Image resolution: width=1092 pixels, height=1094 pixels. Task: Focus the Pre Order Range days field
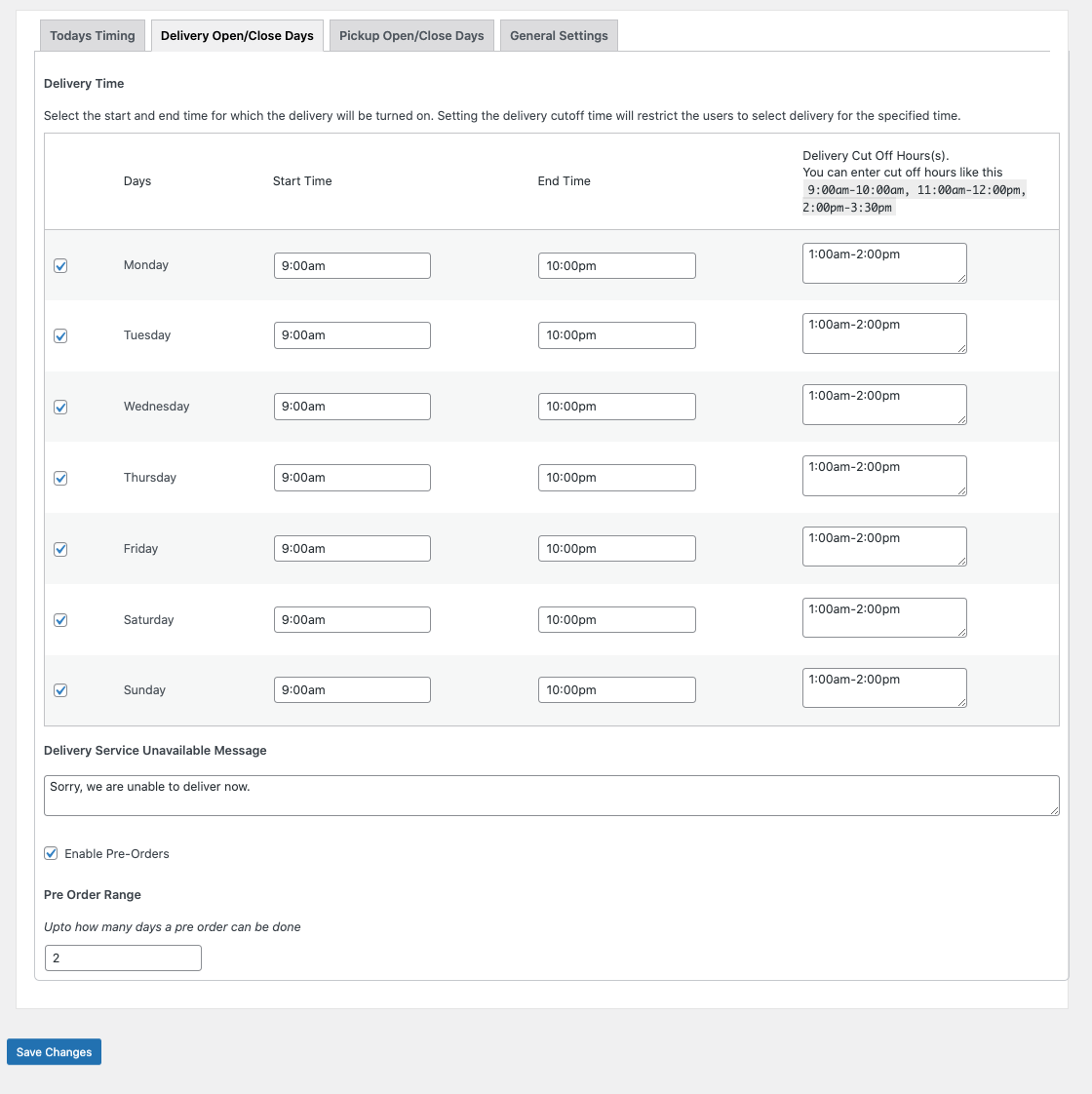[x=123, y=957]
